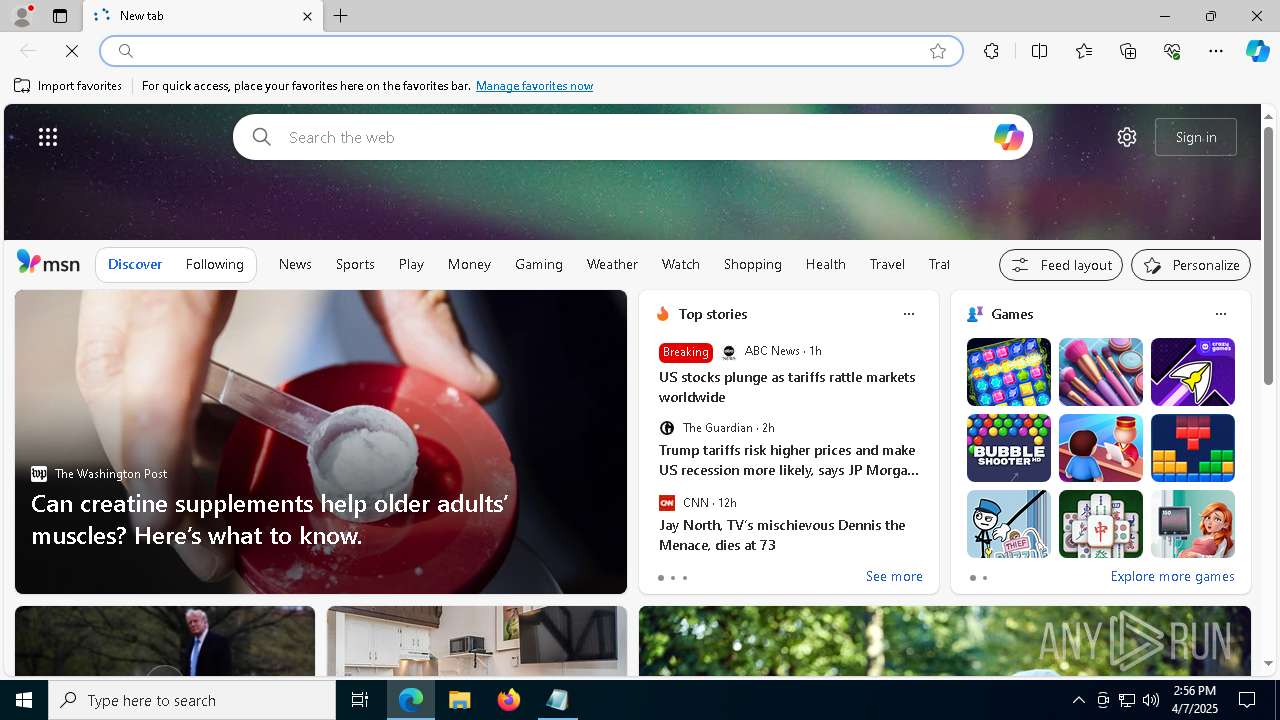
Task: Launch Firefox from the taskbar
Action: click(x=509, y=700)
